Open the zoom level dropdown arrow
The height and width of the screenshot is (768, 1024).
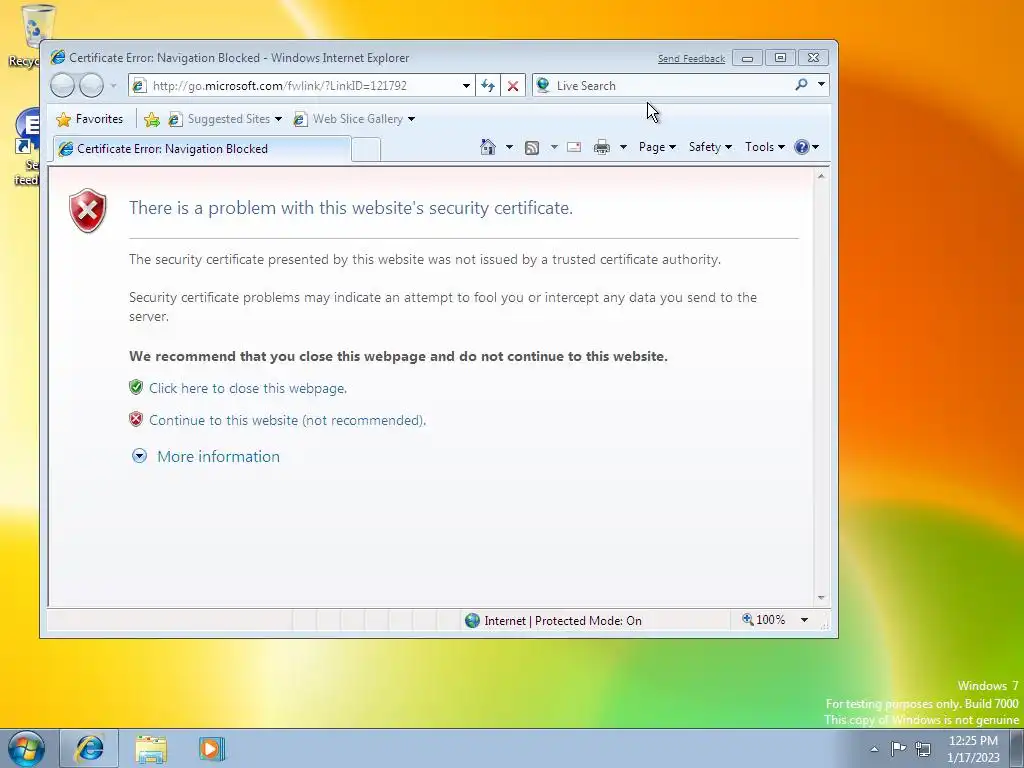tap(805, 620)
